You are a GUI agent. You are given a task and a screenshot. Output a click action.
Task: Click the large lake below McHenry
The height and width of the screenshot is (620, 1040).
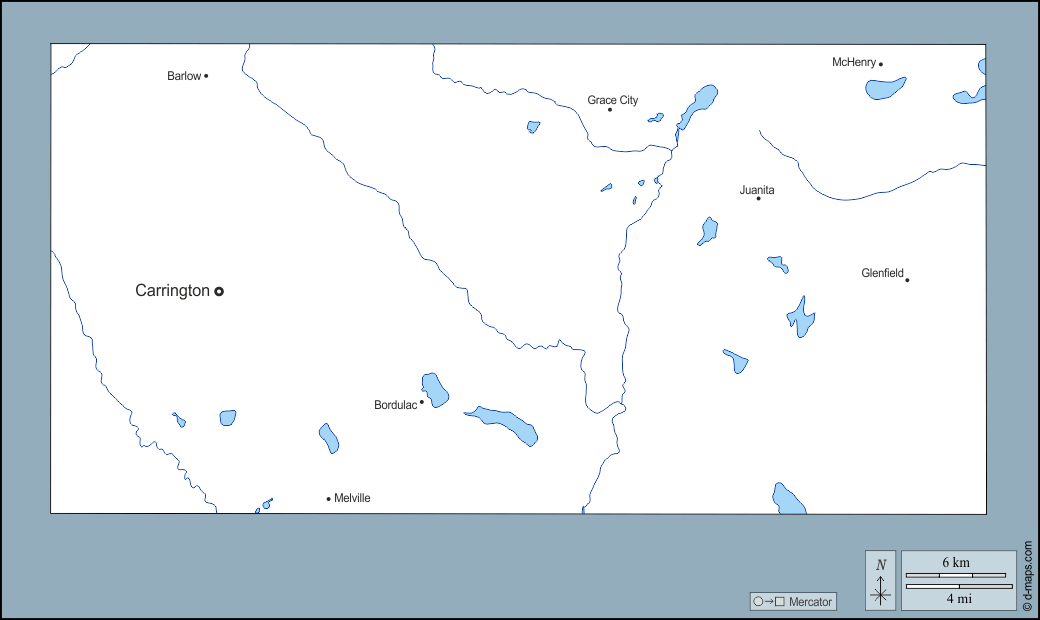pyautogui.click(x=886, y=88)
